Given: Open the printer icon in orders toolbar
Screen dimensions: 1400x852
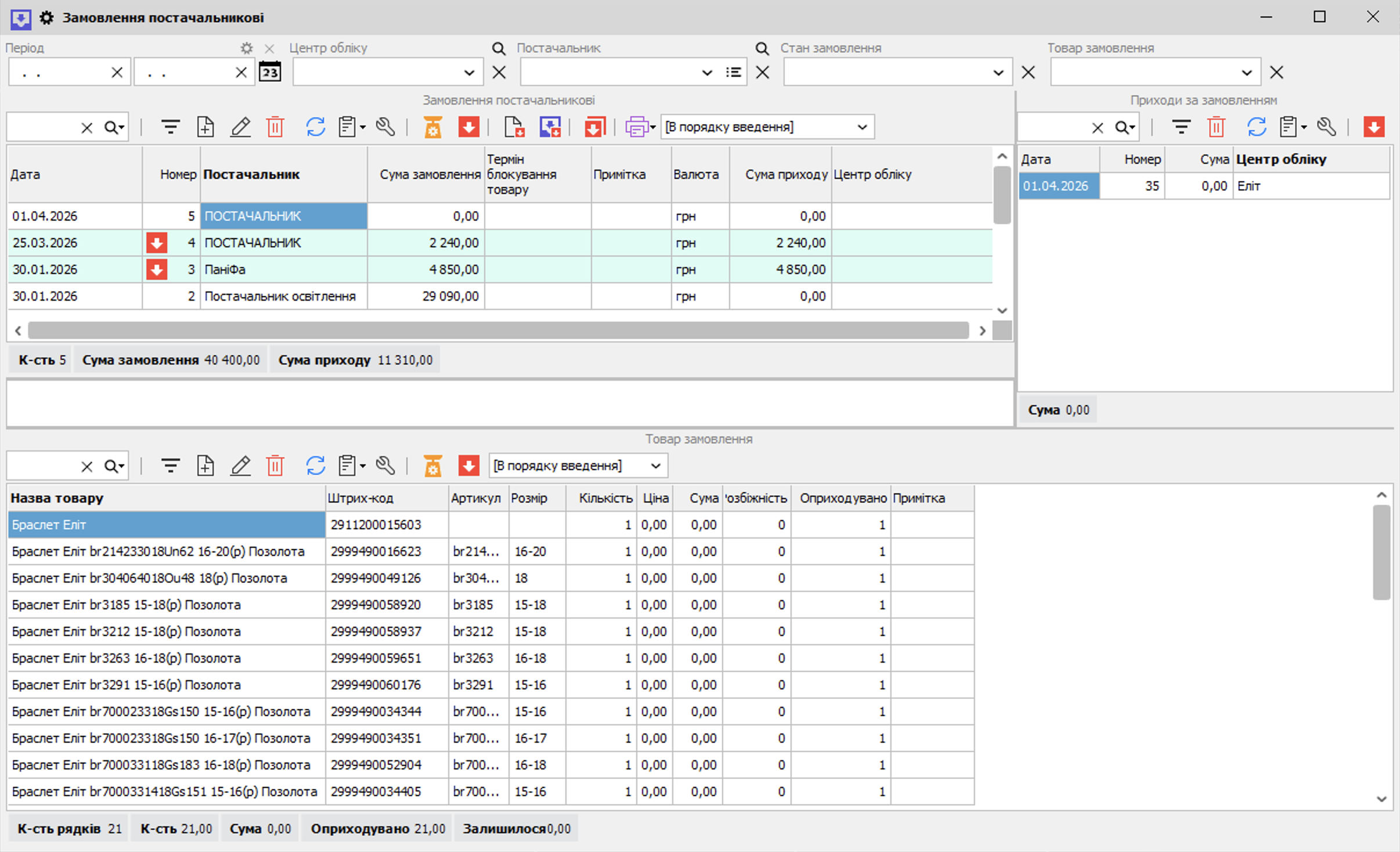Looking at the screenshot, I should (x=640, y=127).
